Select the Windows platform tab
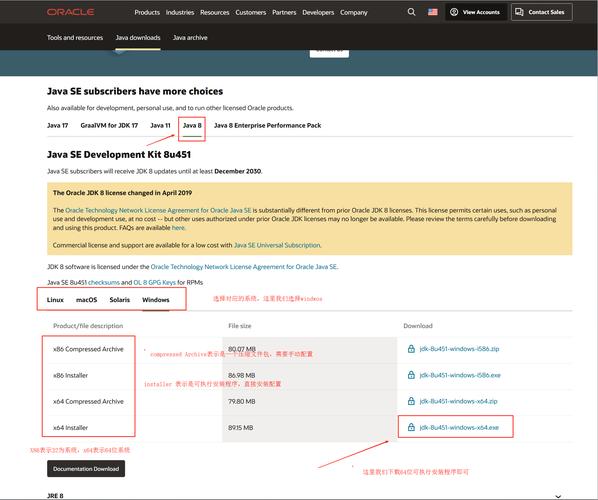Screen dimensions: 598x500 coord(156,299)
